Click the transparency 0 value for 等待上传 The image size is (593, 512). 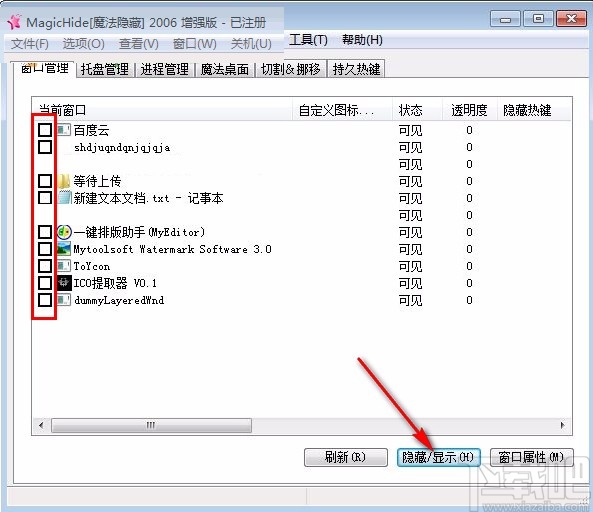[x=469, y=181]
